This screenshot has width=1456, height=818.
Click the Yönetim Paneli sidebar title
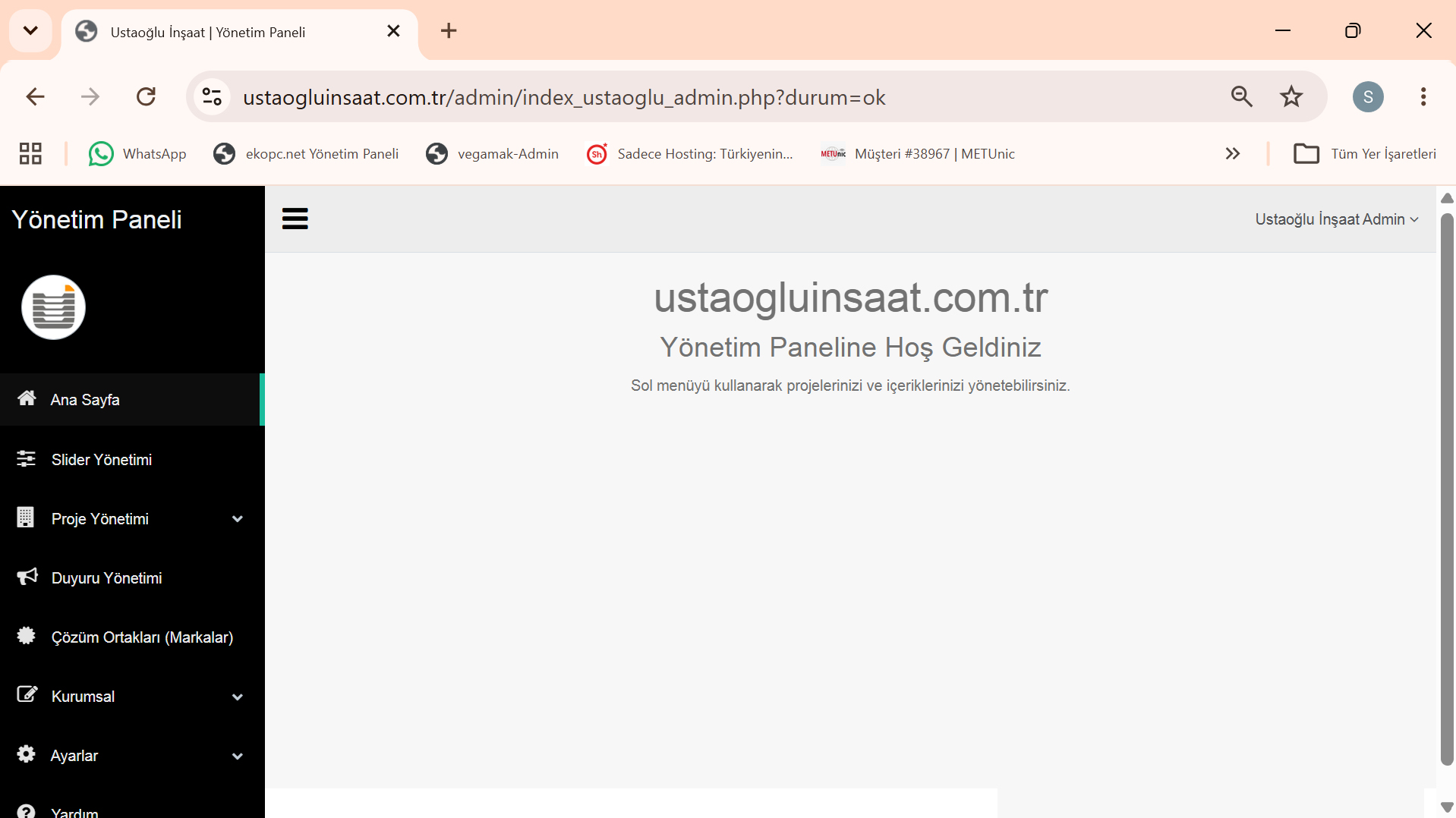point(97,219)
